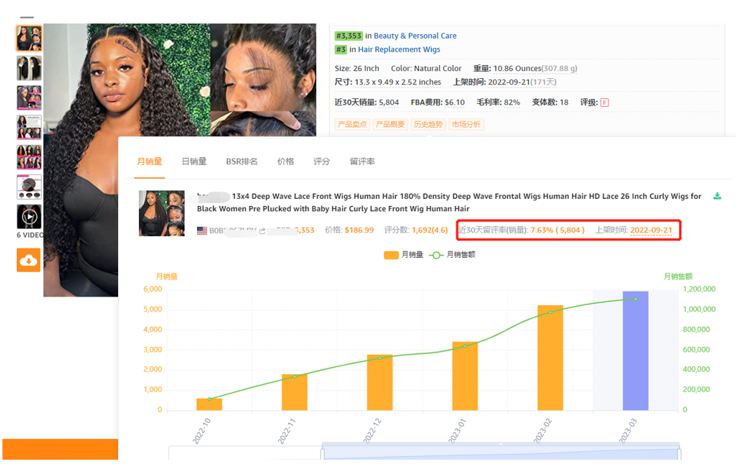The height and width of the screenshot is (471, 751).
Task: Click the red rating grade icon
Action: pos(604,102)
